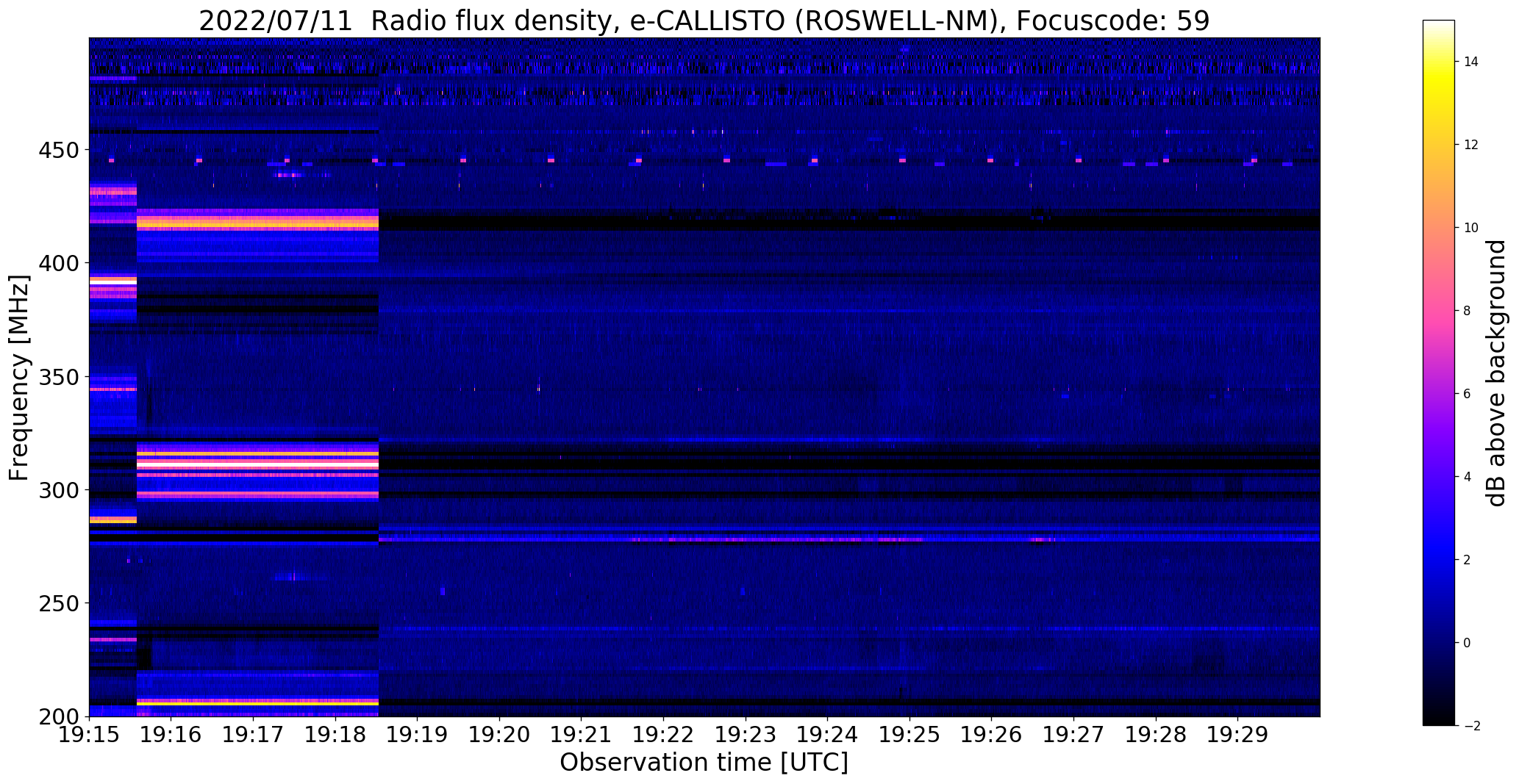Screen dimensions: 1519x784
Task: Click the 300 MHz frequency tick label
Action: [x=58, y=490]
